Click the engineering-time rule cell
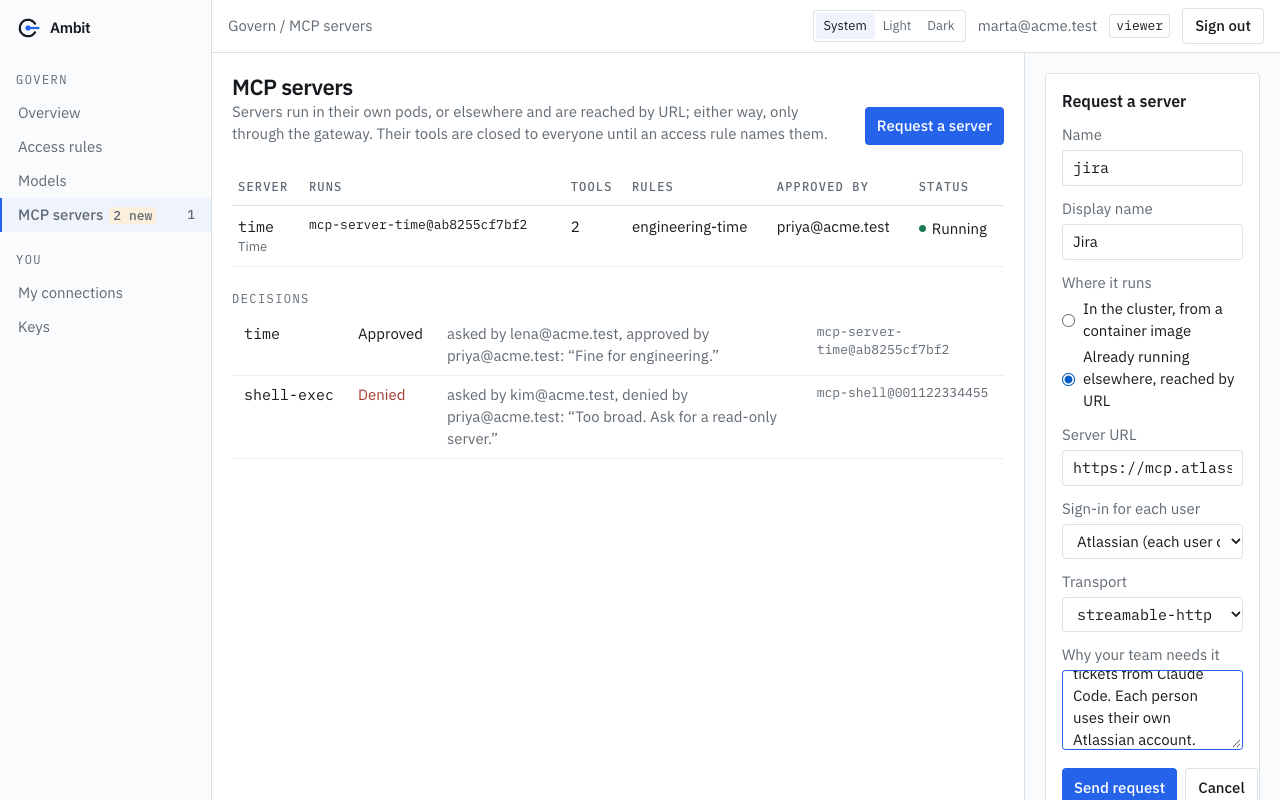The height and width of the screenshot is (800, 1280). 689,227
